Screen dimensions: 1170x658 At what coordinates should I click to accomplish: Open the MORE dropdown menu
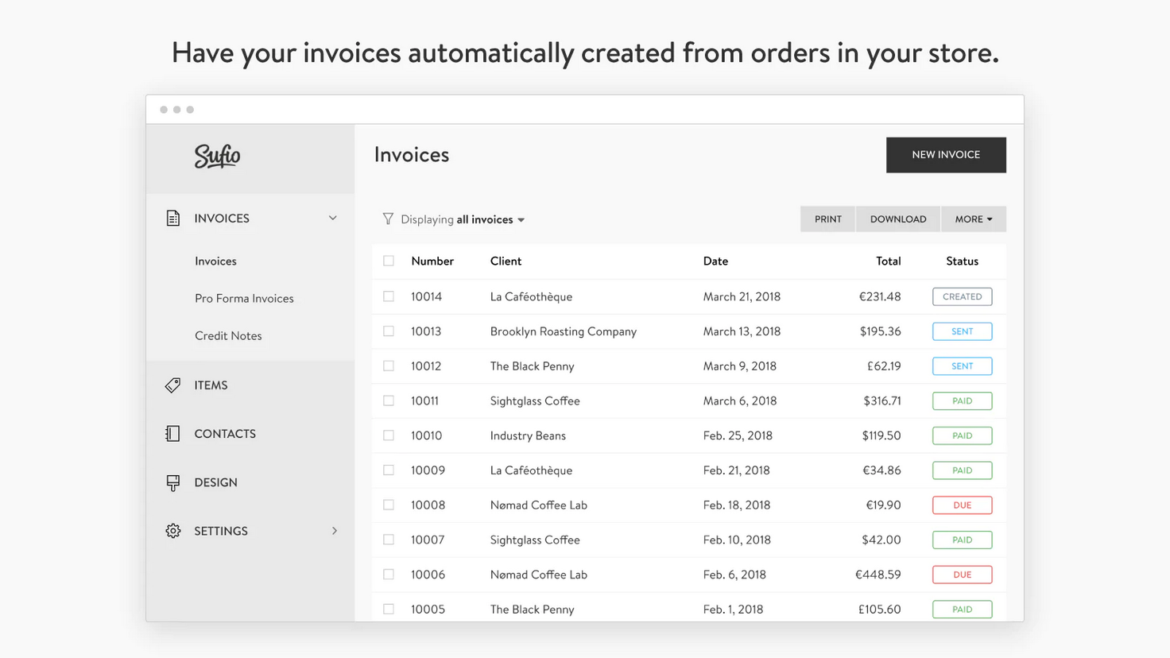pyautogui.click(x=973, y=219)
